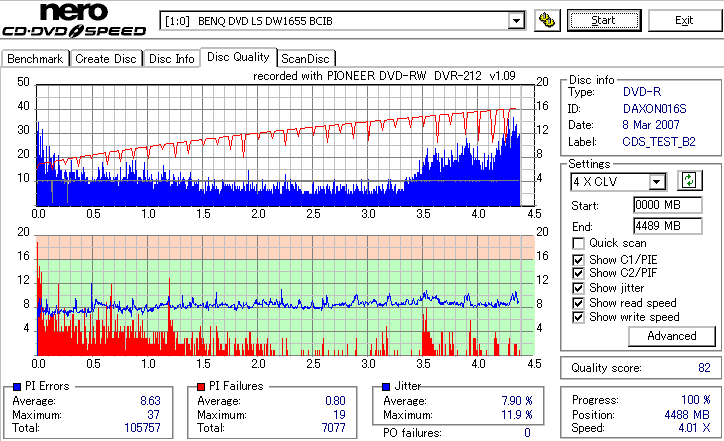
Task: Select the Disc Quality tab
Action: pyautogui.click(x=238, y=57)
